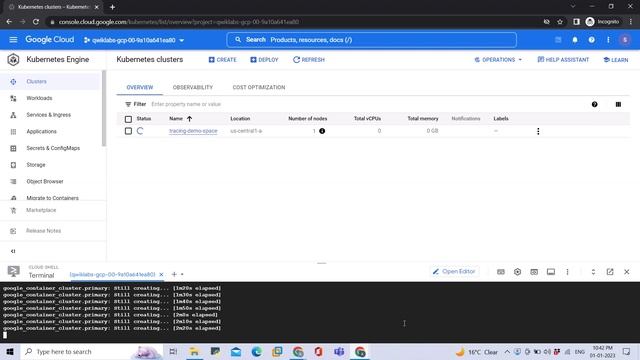Viewport: 640px width, 360px height.
Task: Close the Cloud Shell panel
Action: click(x=627, y=272)
